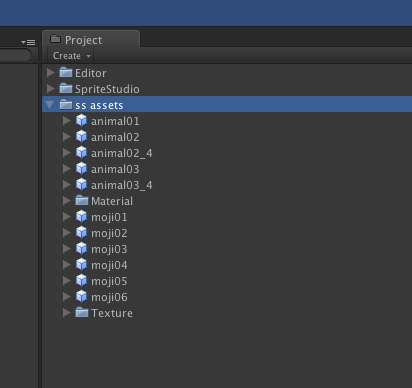Expand the moji02 prefab arrow

tap(67, 233)
